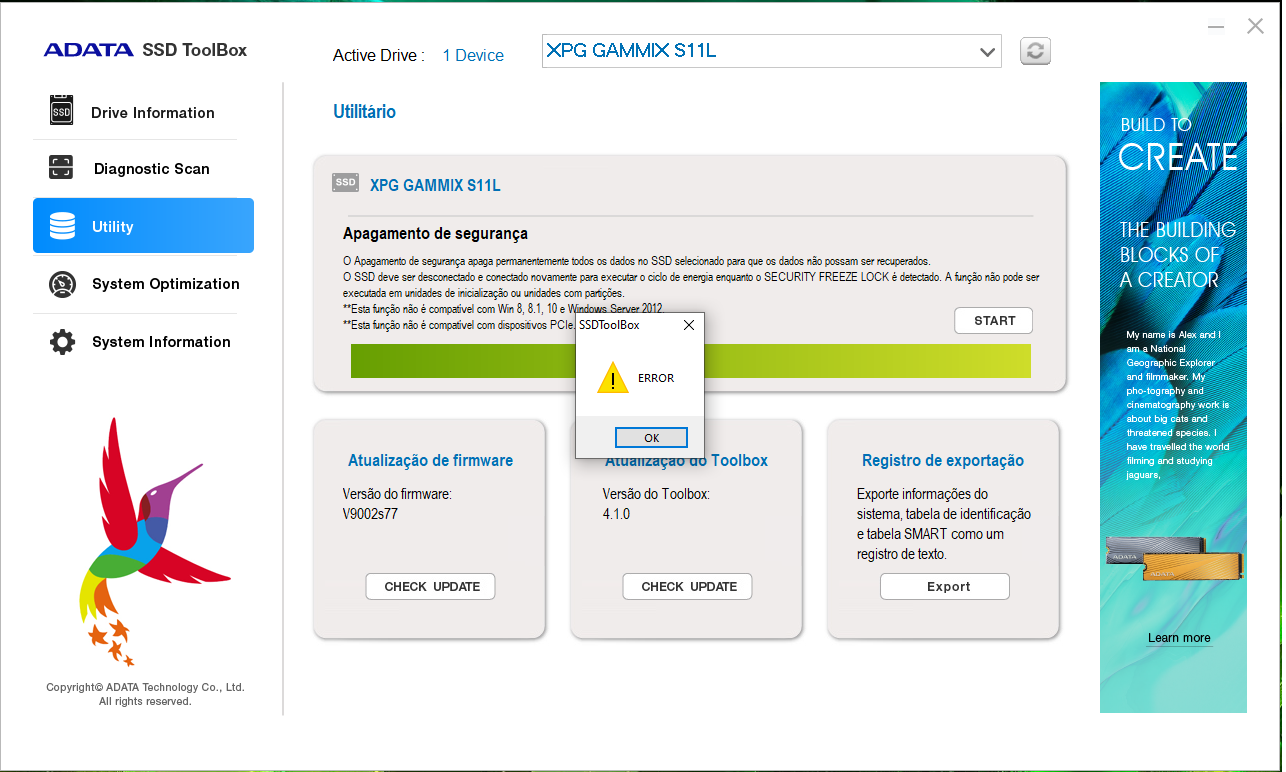Viewport: 1286px width, 772px height.
Task: Select the Utility section
Action: pos(143,226)
